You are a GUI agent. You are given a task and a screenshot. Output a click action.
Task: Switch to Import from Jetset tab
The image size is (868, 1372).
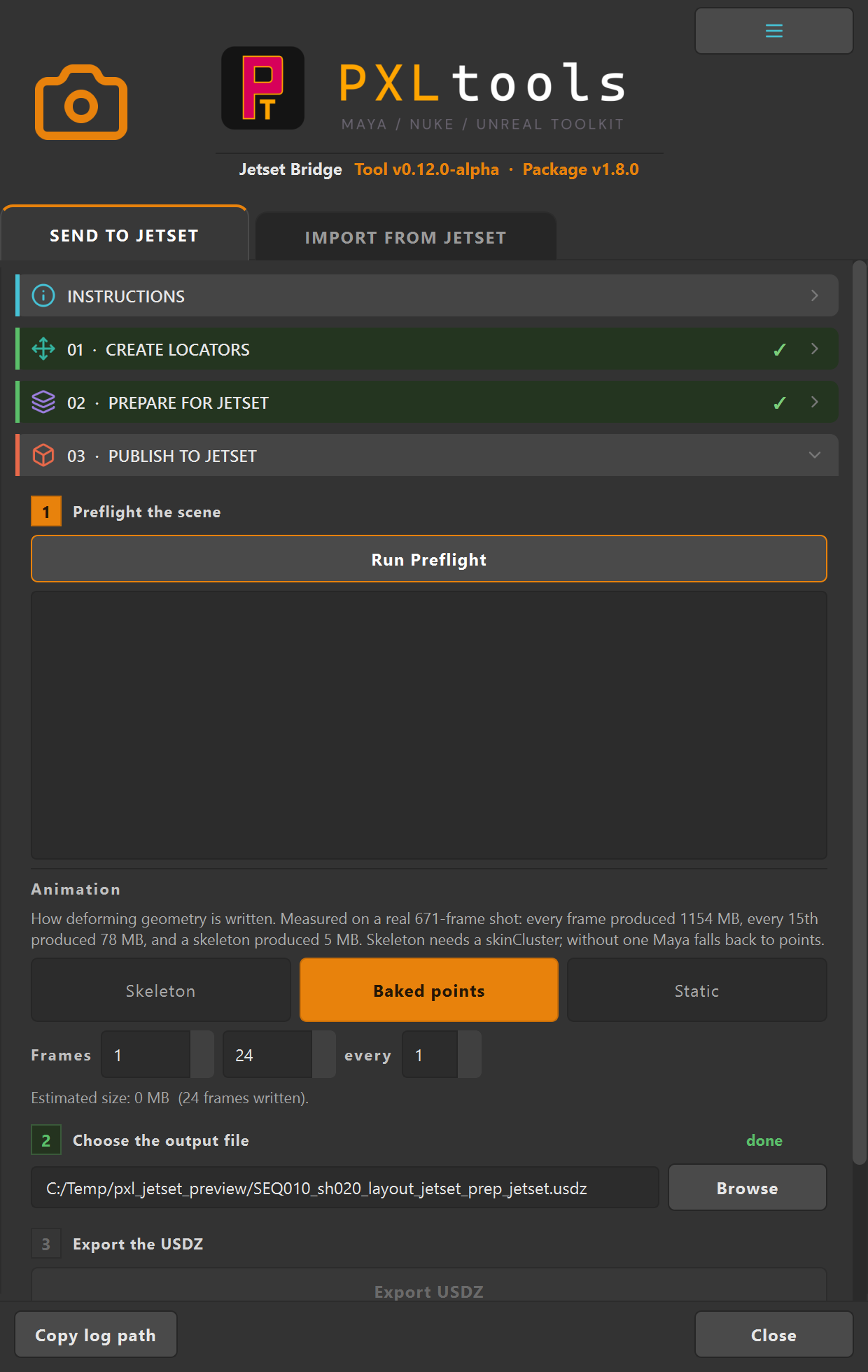(x=405, y=237)
